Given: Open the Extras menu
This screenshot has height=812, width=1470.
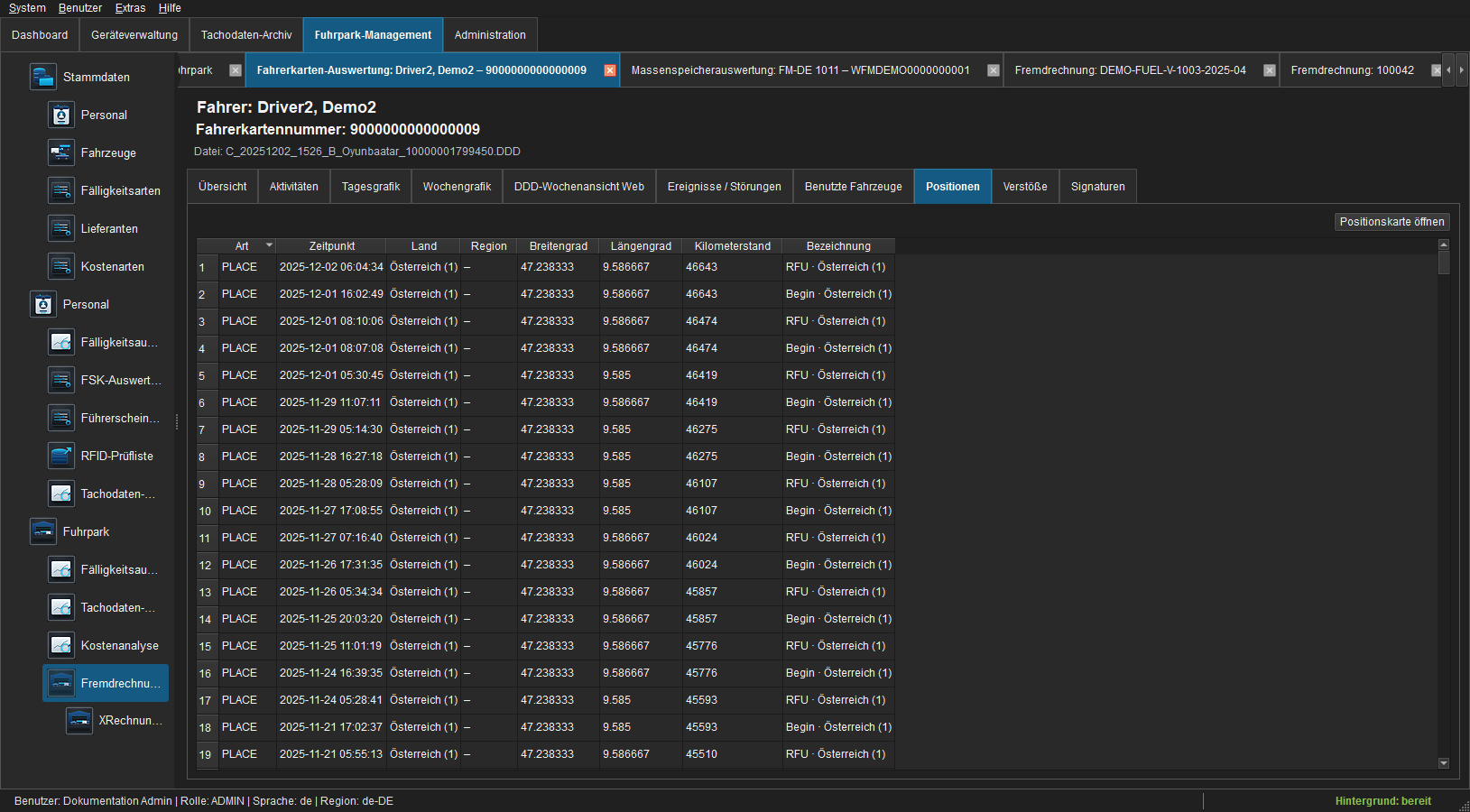Looking at the screenshot, I should pyautogui.click(x=130, y=8).
